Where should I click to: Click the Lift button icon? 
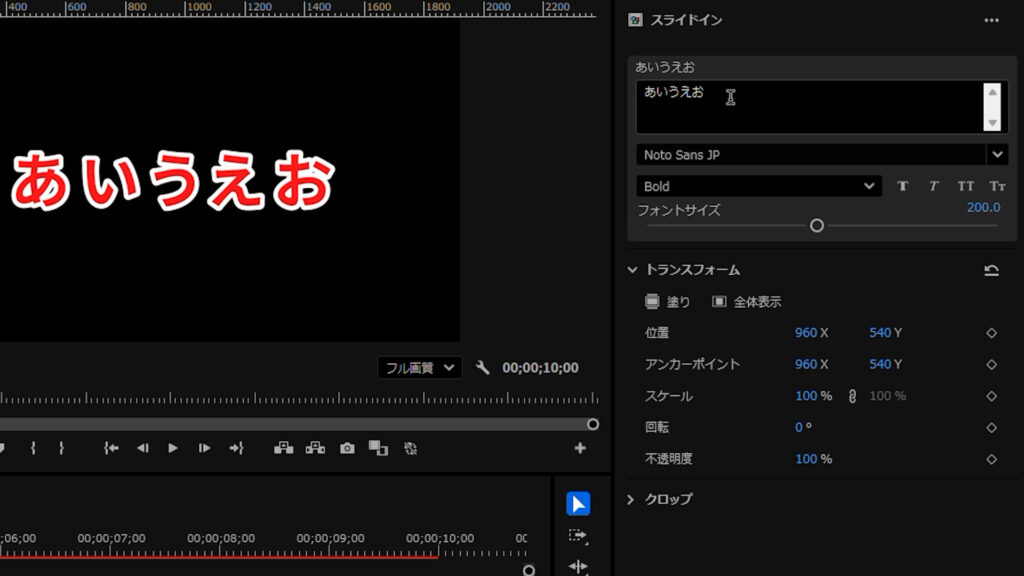284,448
